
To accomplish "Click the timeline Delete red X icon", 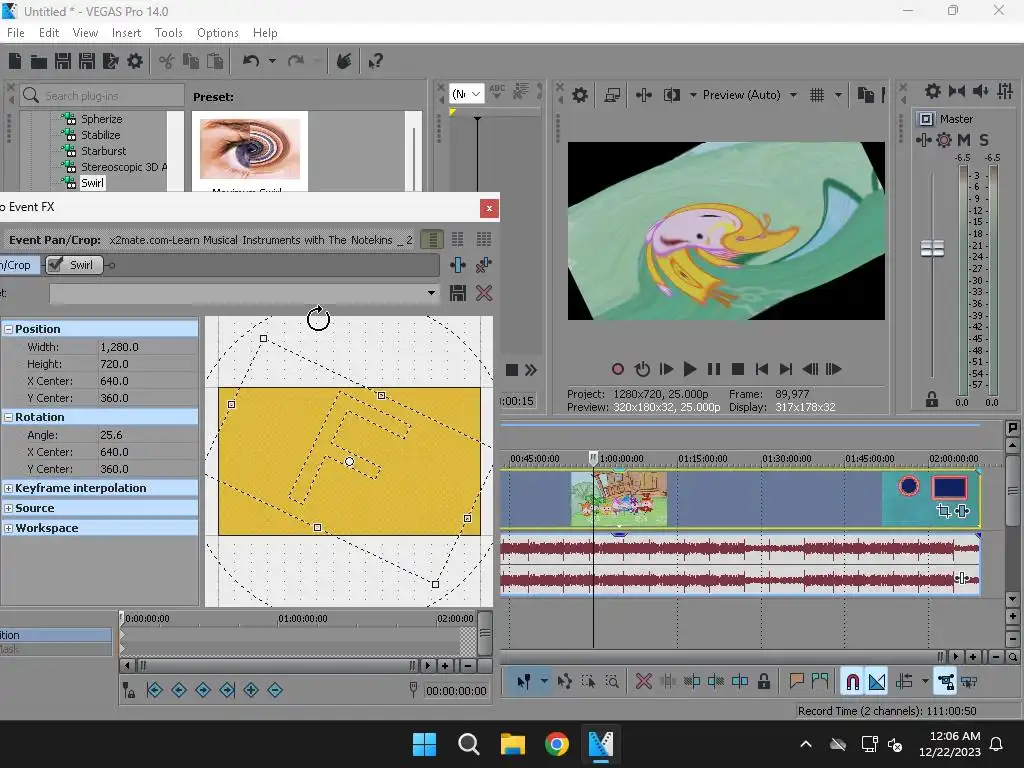I will click(x=643, y=682).
